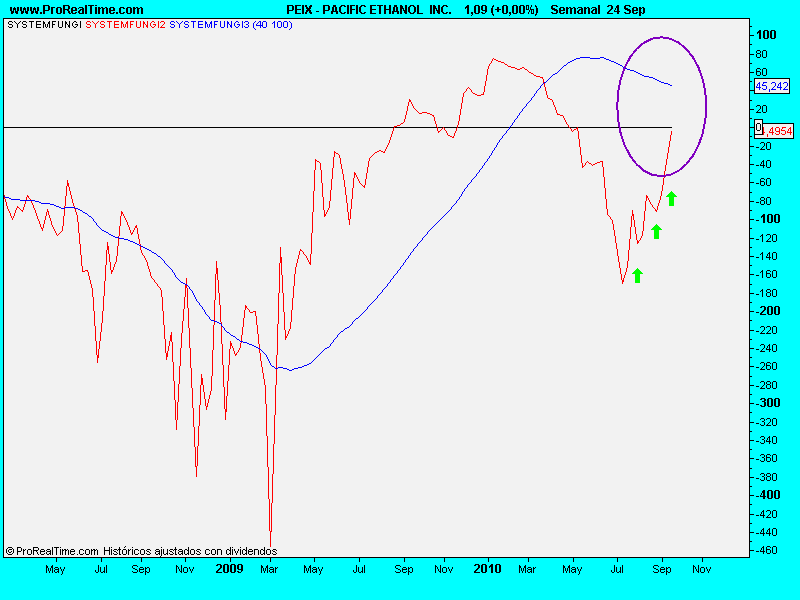Click the Mar label after 2010
This screenshot has height=600, width=800.
click(527, 569)
